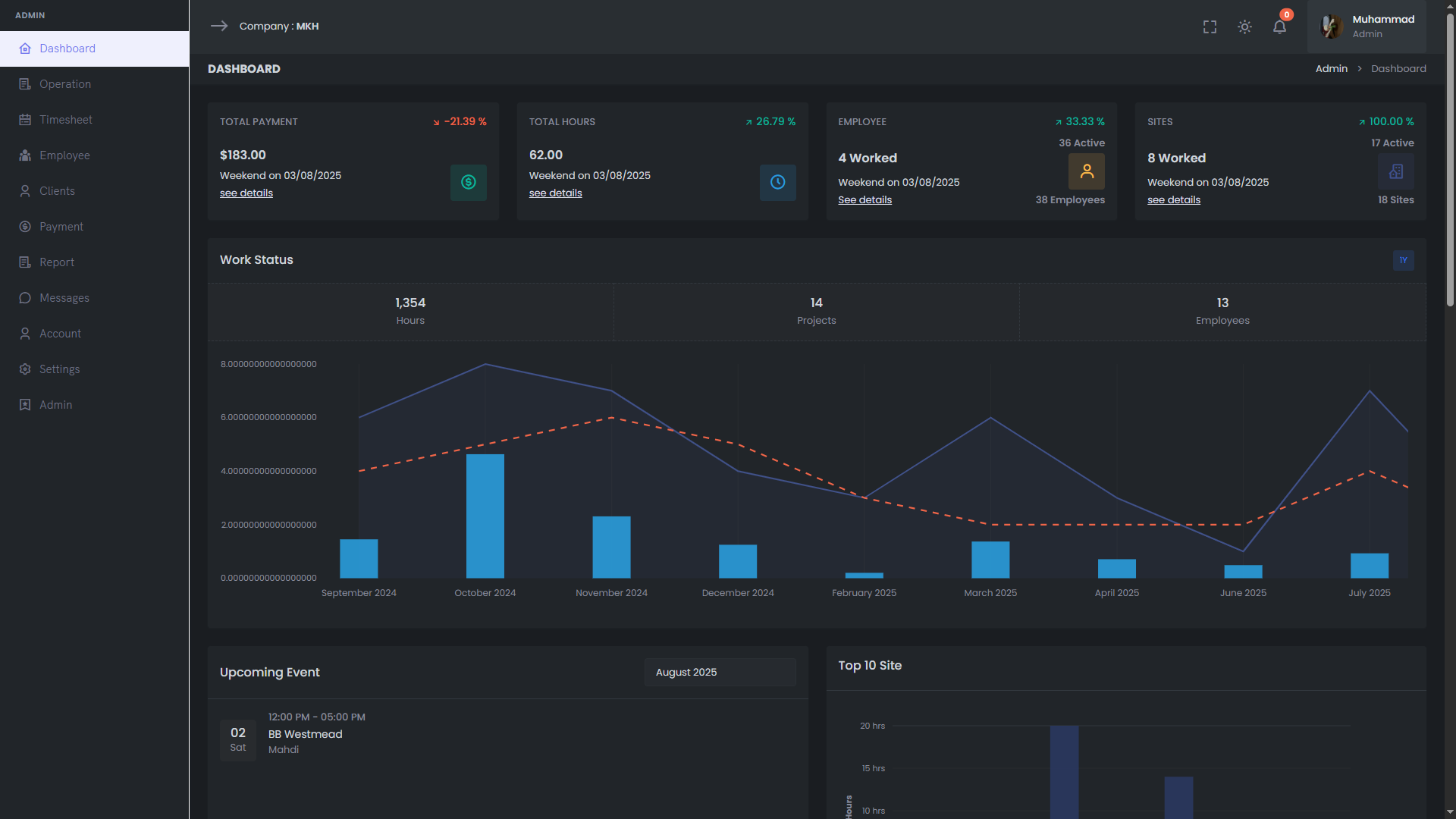Toggle light/dark theme sun icon

[1244, 27]
